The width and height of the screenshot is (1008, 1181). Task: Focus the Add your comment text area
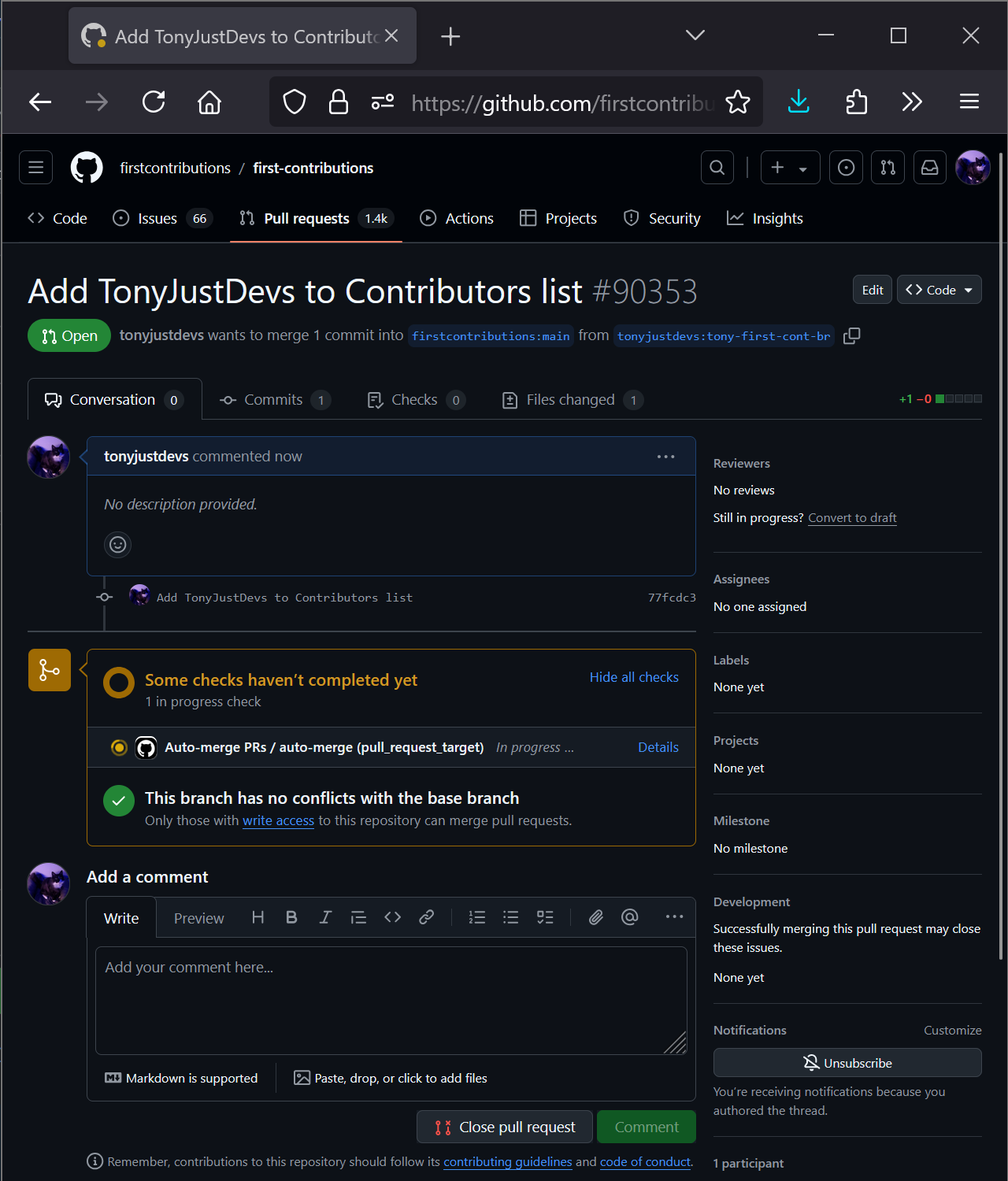[391, 1000]
